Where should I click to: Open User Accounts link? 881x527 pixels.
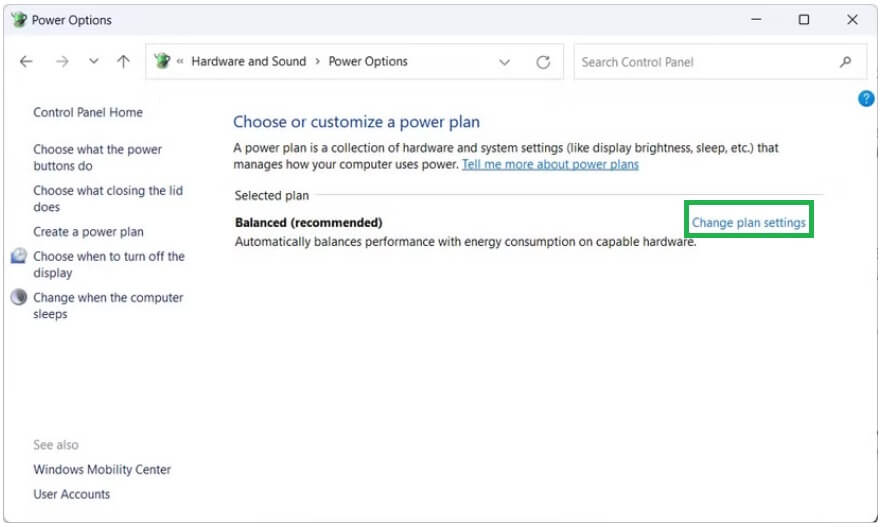(71, 494)
